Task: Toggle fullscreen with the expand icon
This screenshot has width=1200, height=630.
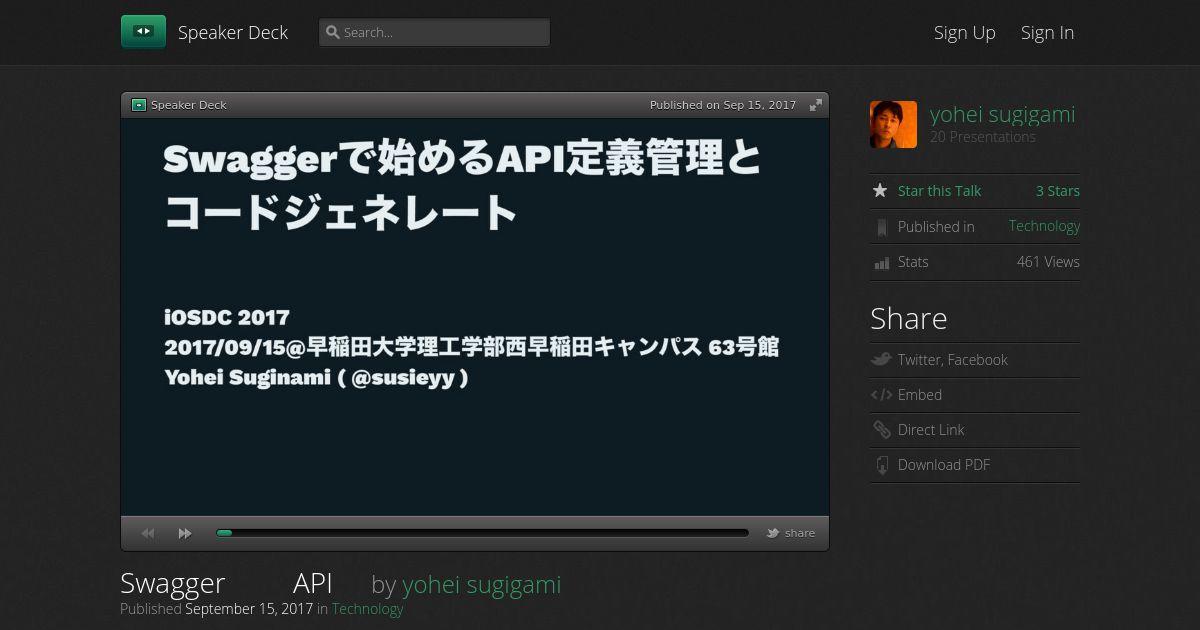Action: pos(816,105)
